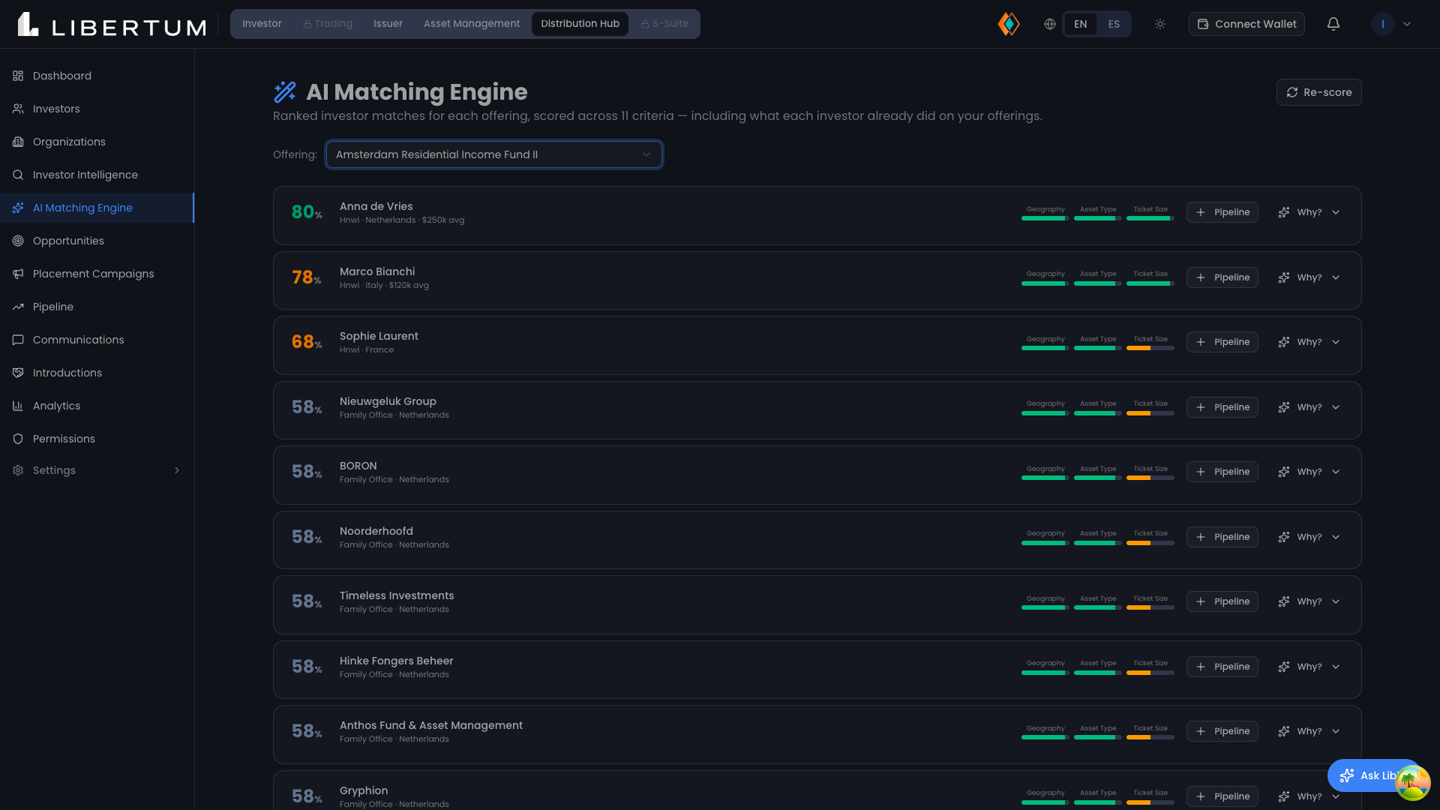
Task: Open the Offering dropdown
Action: point(494,155)
